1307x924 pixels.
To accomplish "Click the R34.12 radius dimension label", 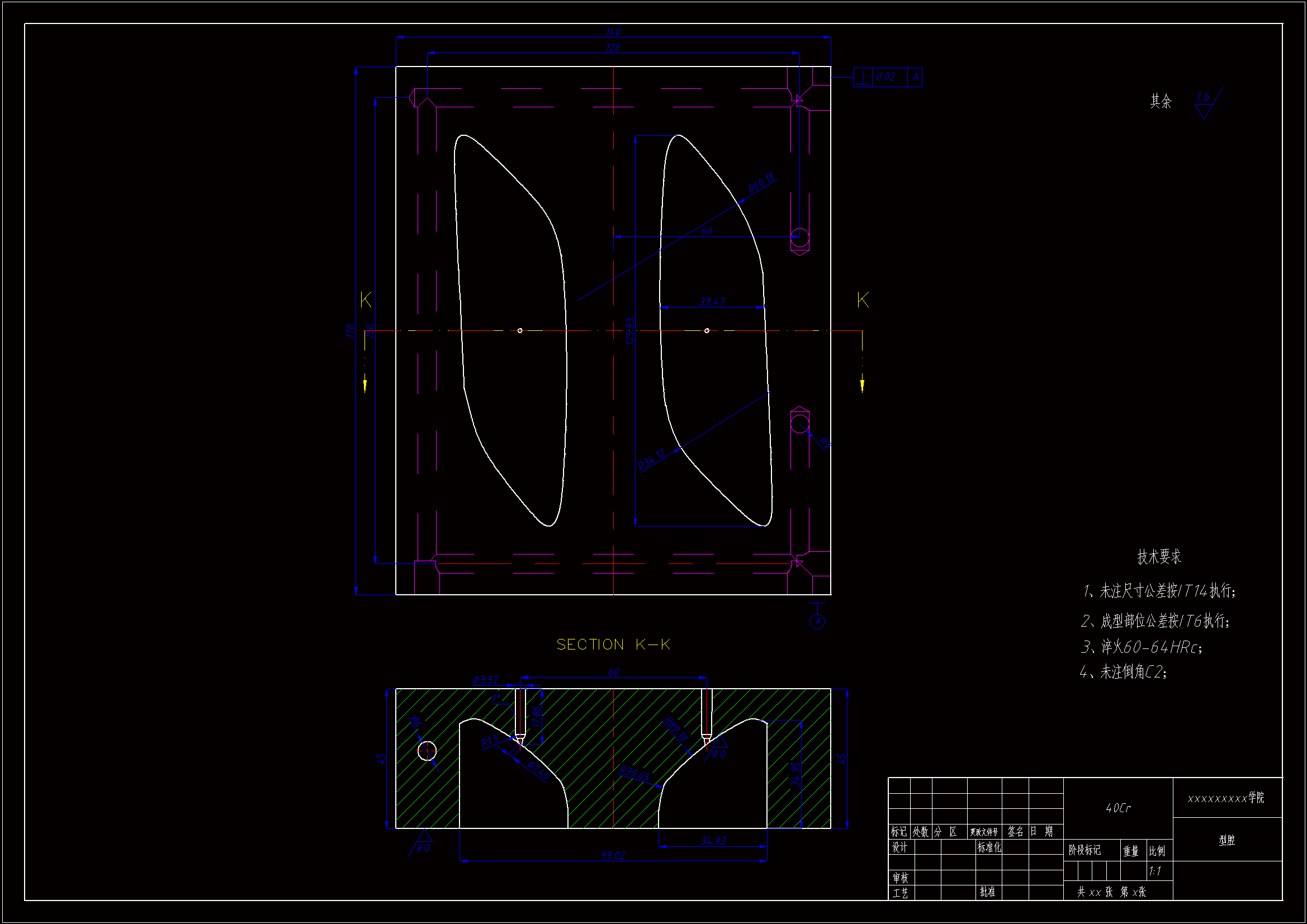I will 651,459.
